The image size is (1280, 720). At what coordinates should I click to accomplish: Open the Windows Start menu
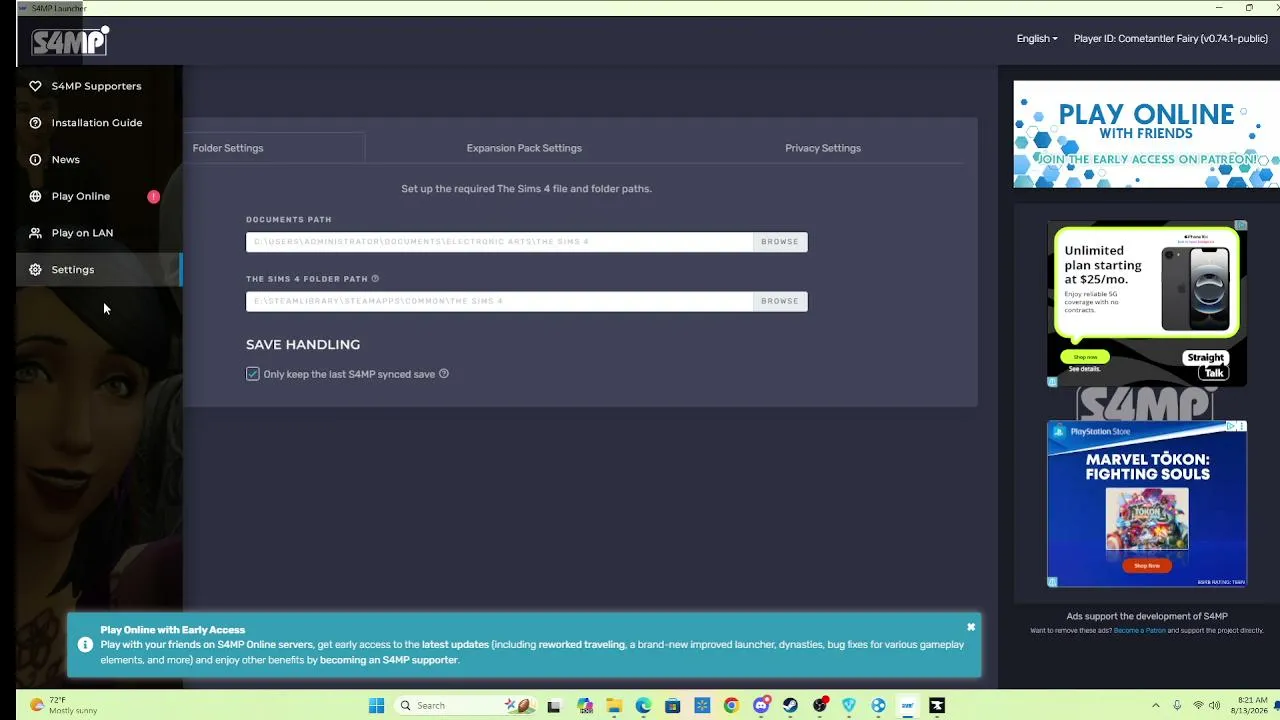376,706
